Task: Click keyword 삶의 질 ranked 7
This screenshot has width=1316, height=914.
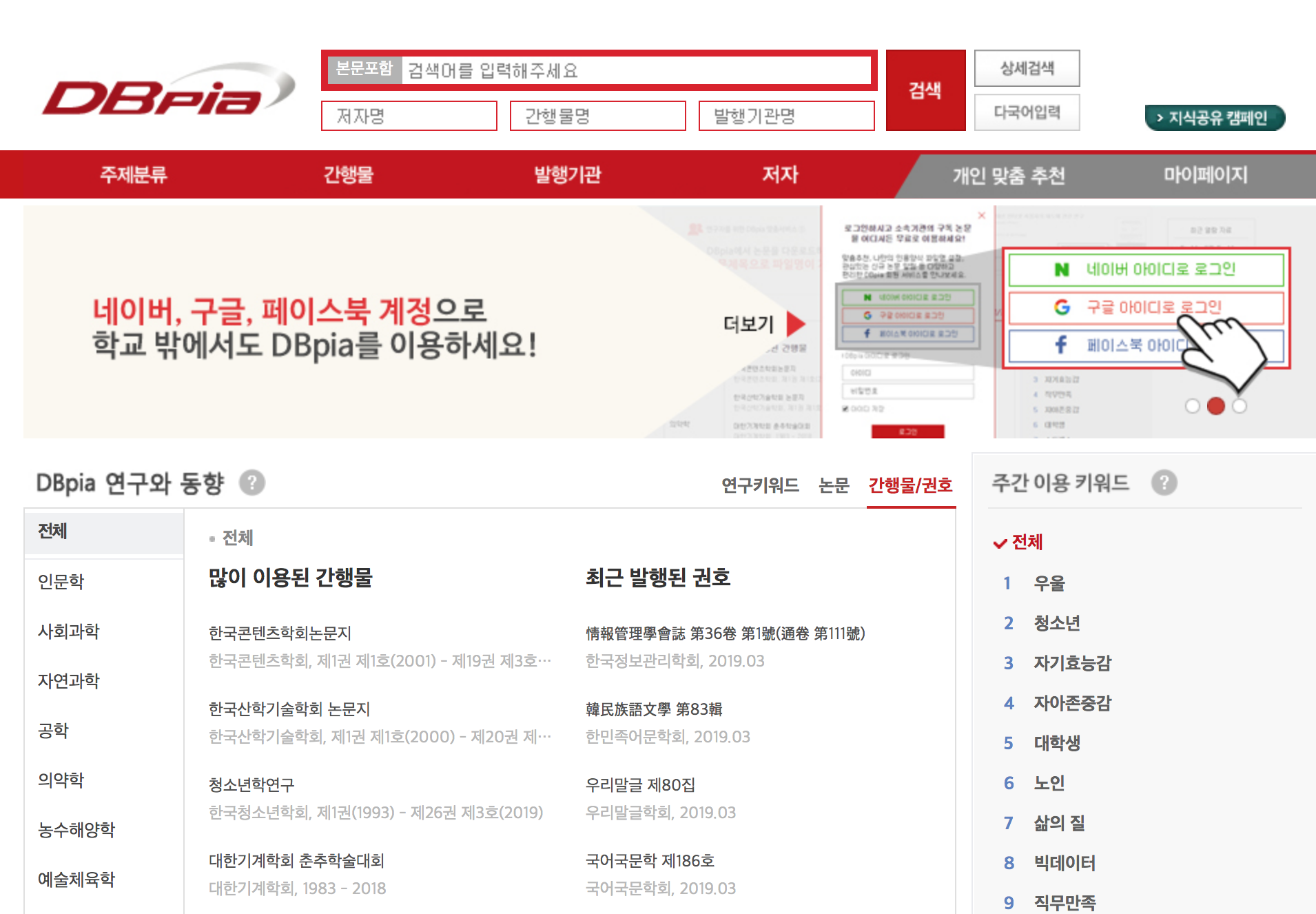Action: [x=1060, y=824]
